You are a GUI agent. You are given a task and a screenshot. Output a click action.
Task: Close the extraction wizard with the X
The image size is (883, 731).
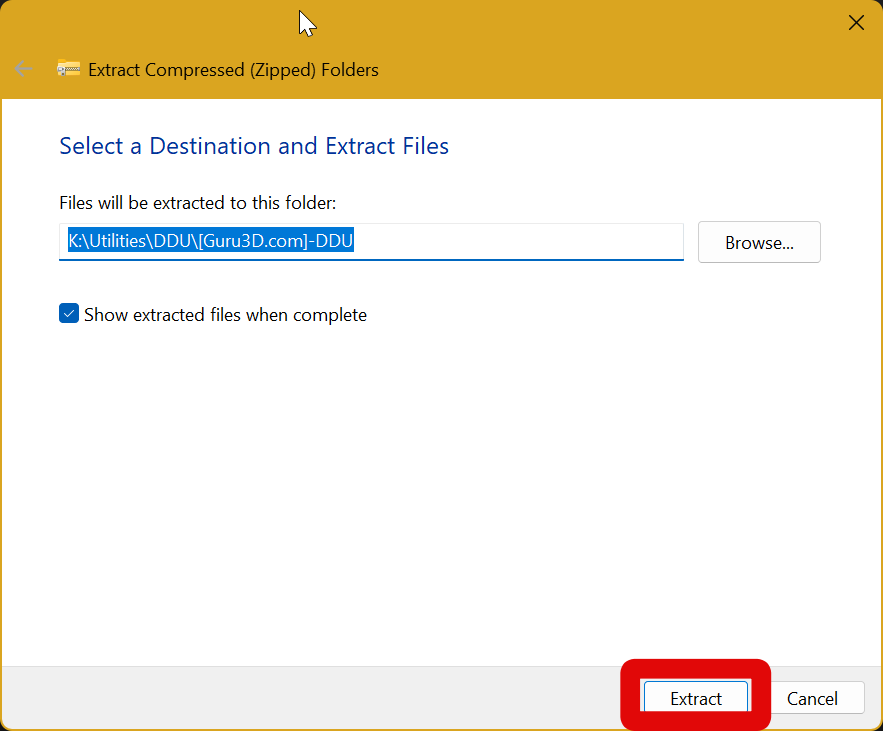pyautogui.click(x=856, y=23)
